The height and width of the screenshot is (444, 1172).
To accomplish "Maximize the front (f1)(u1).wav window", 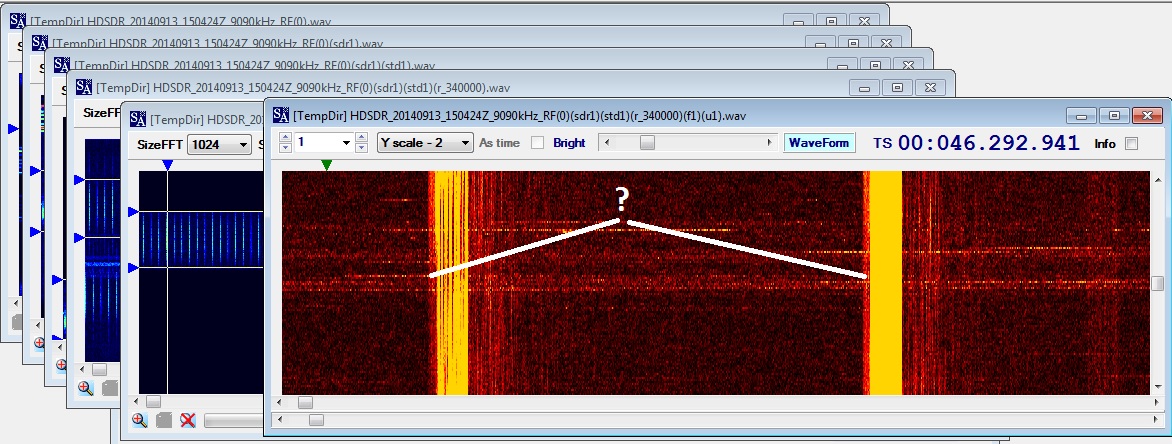I will point(1114,115).
